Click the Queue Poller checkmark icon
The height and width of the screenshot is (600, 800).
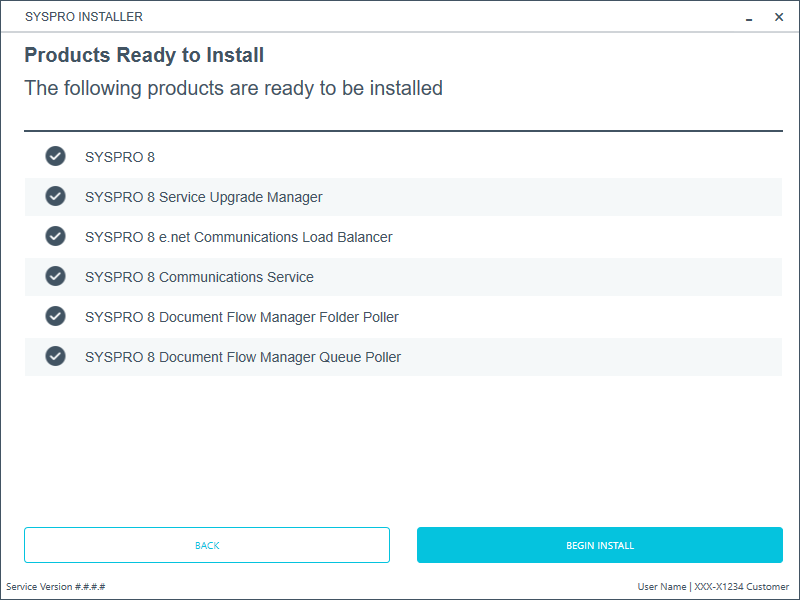(x=55, y=356)
